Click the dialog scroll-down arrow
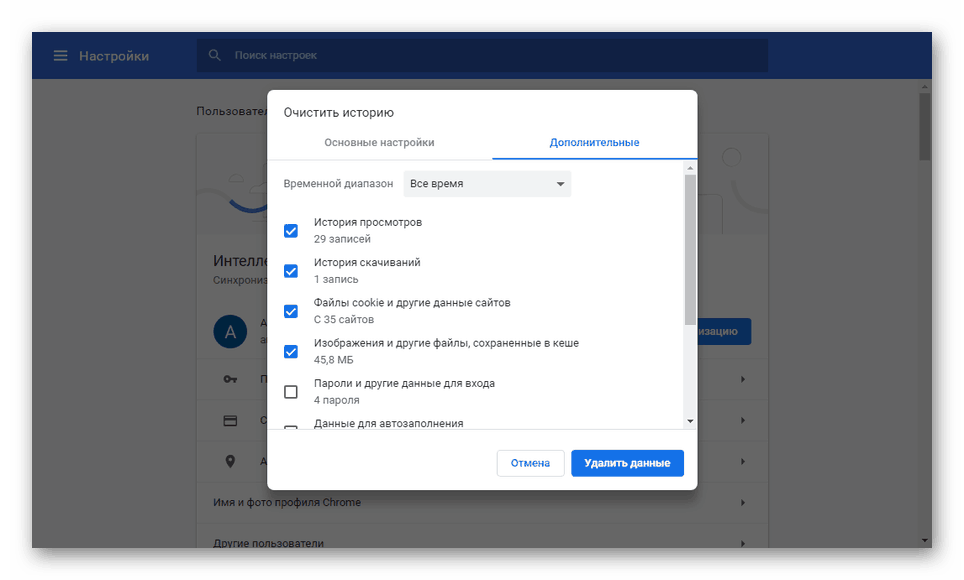The image size is (964, 580). pyautogui.click(x=690, y=421)
